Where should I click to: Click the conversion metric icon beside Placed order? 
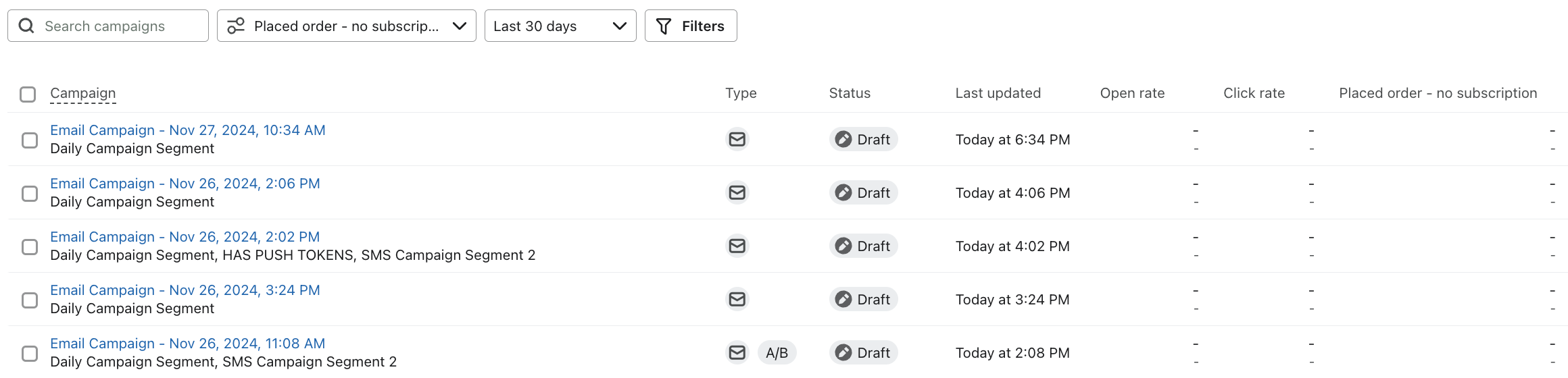click(x=236, y=26)
